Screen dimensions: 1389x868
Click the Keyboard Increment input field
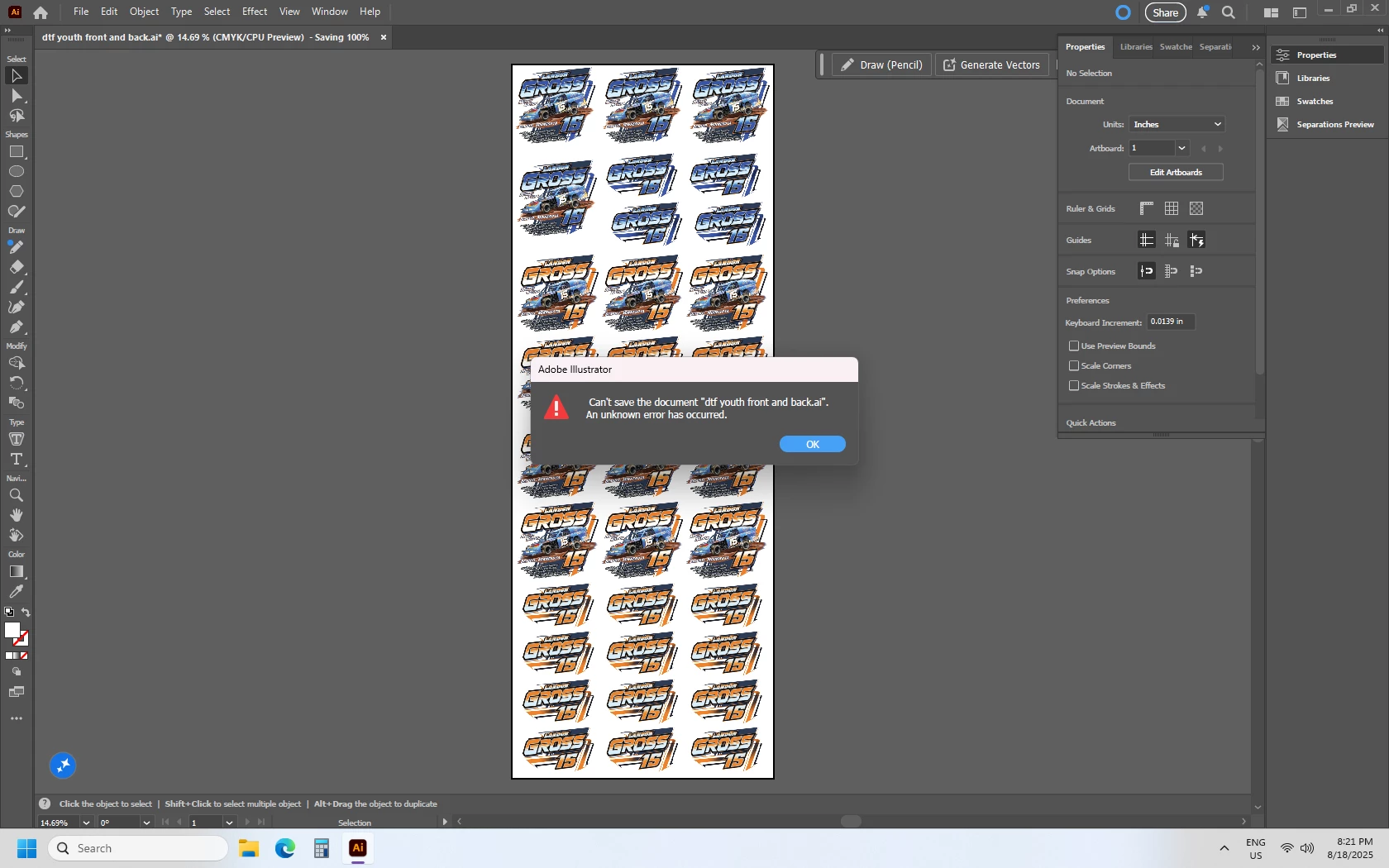point(1171,322)
